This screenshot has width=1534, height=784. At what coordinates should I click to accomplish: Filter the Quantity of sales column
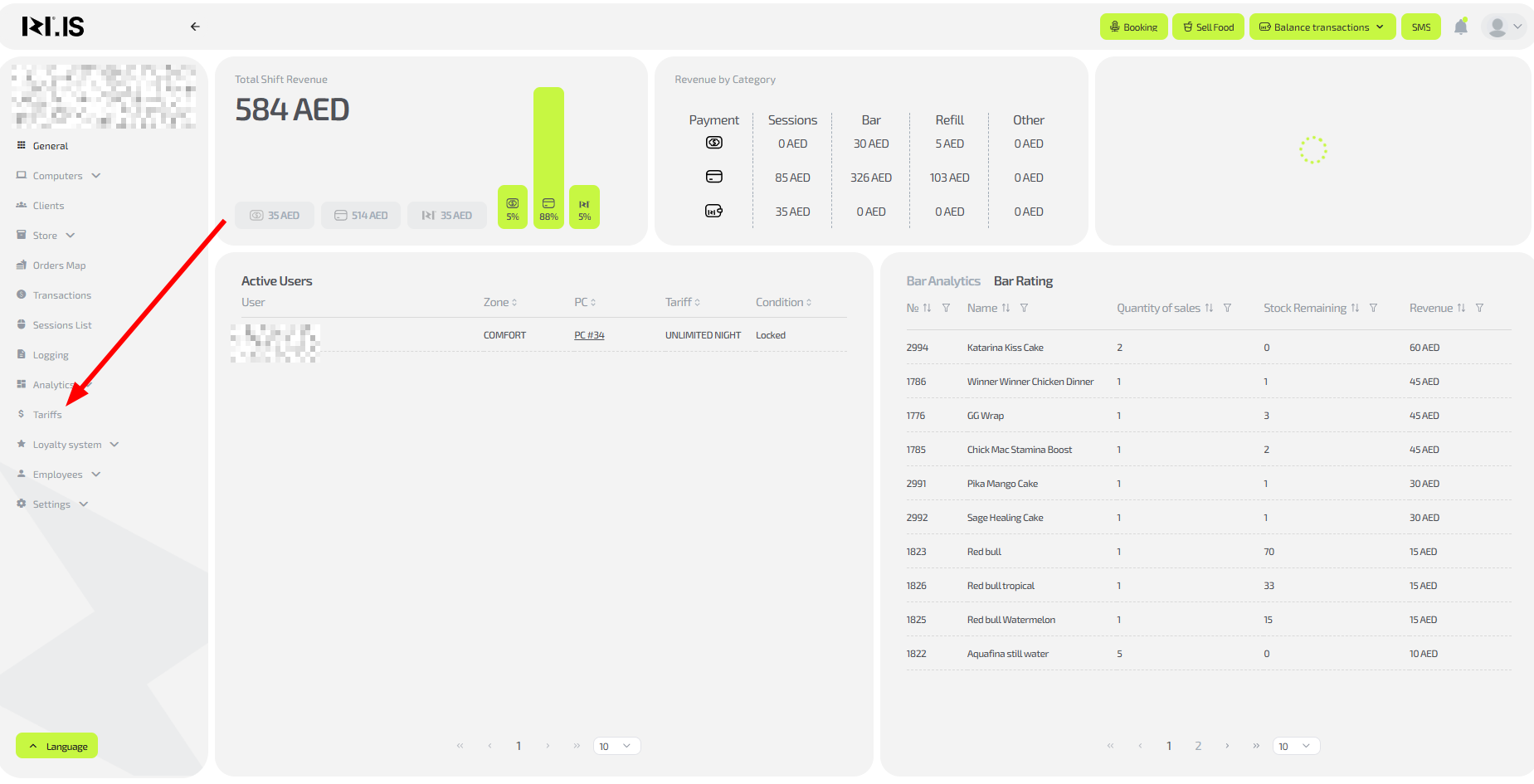1227,308
